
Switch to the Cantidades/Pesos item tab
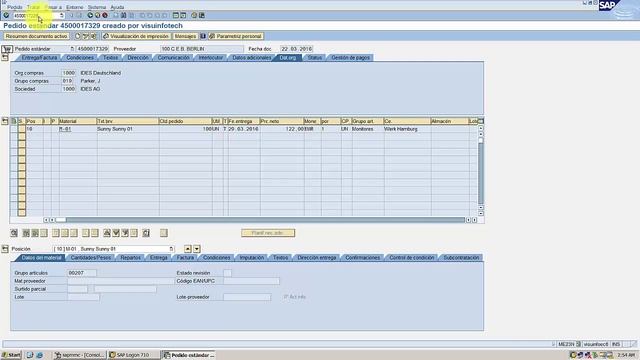[91, 258]
